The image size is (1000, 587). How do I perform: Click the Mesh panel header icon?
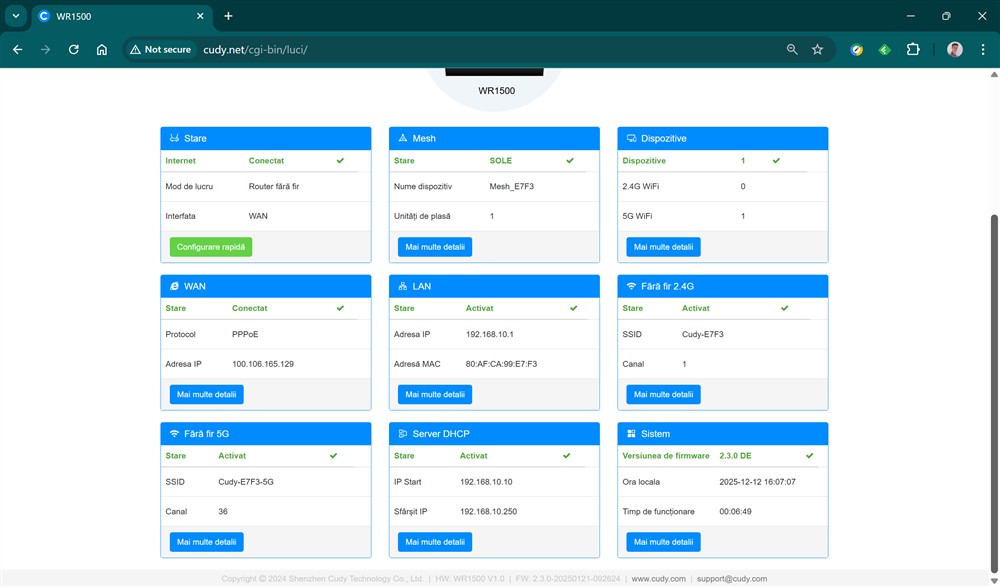tap(403, 138)
